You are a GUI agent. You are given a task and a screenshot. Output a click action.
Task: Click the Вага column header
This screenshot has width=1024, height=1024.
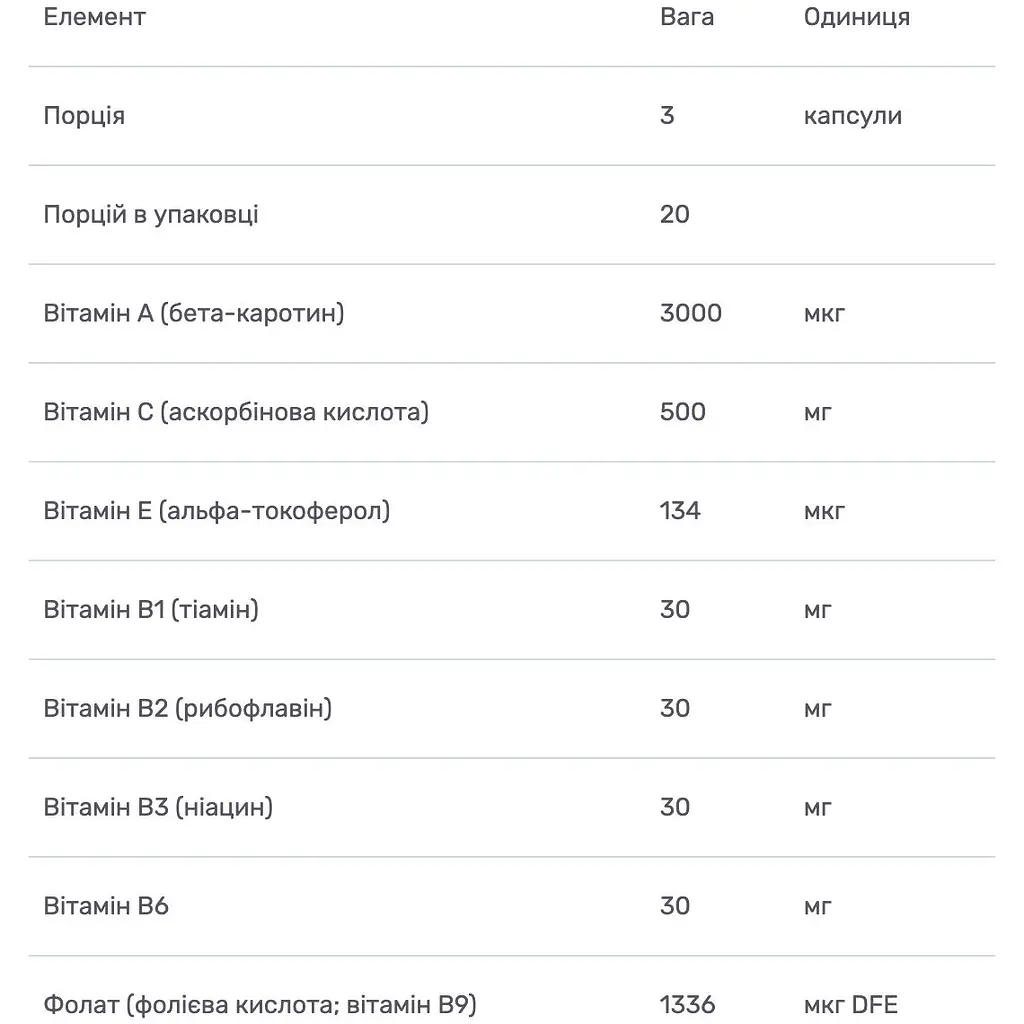[687, 17]
